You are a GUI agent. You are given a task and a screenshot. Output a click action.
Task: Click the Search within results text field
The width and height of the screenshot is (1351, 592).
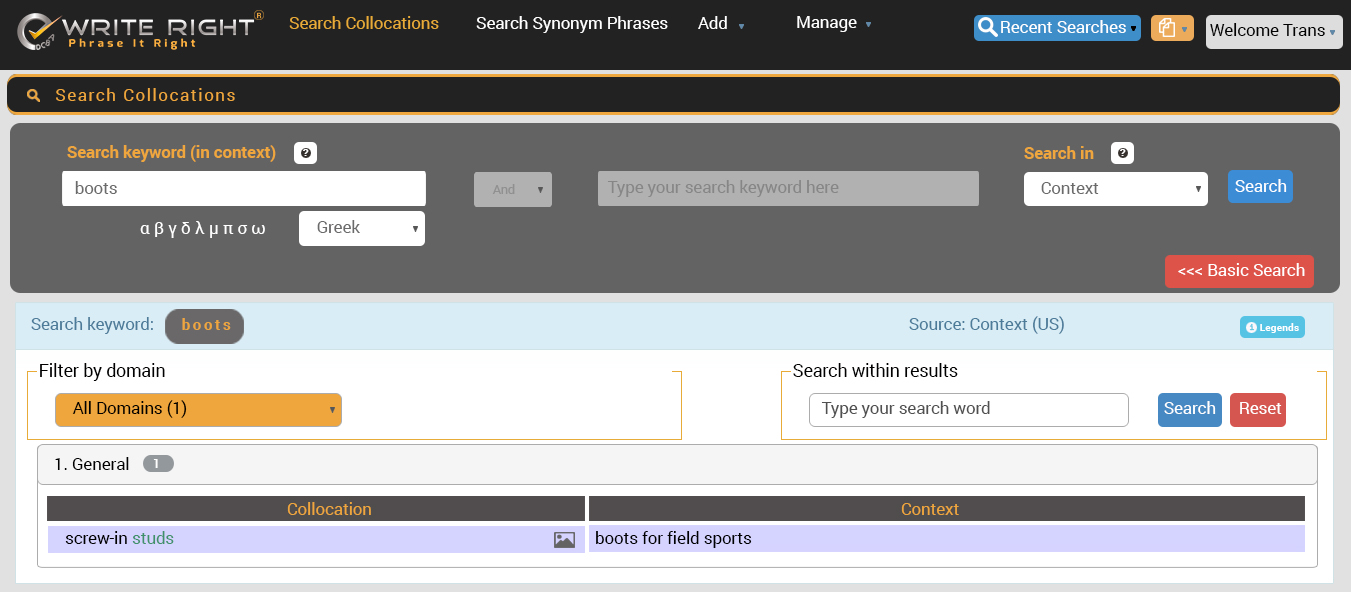(x=968, y=409)
